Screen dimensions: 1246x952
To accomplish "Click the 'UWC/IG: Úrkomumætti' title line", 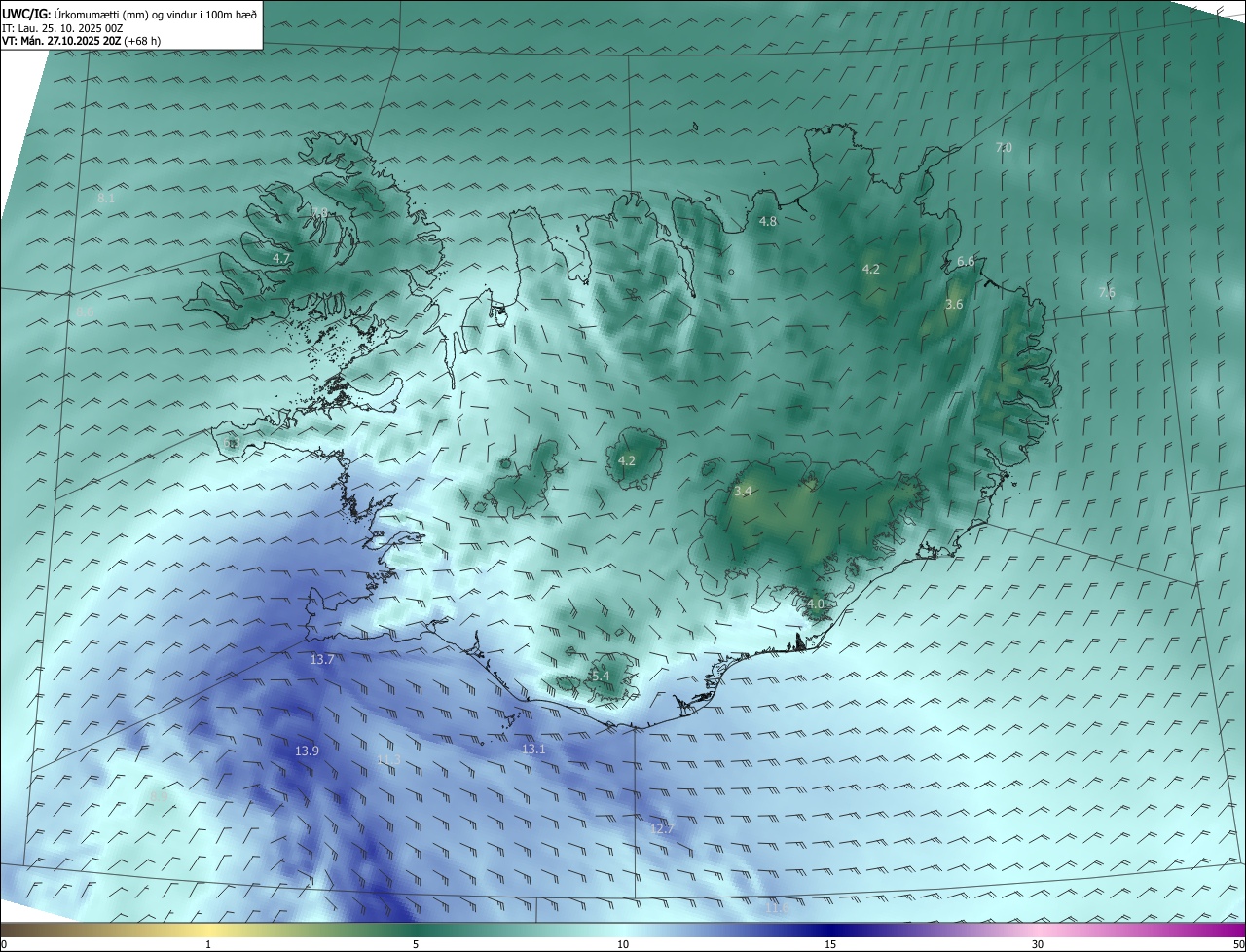I will pyautogui.click(x=129, y=14).
